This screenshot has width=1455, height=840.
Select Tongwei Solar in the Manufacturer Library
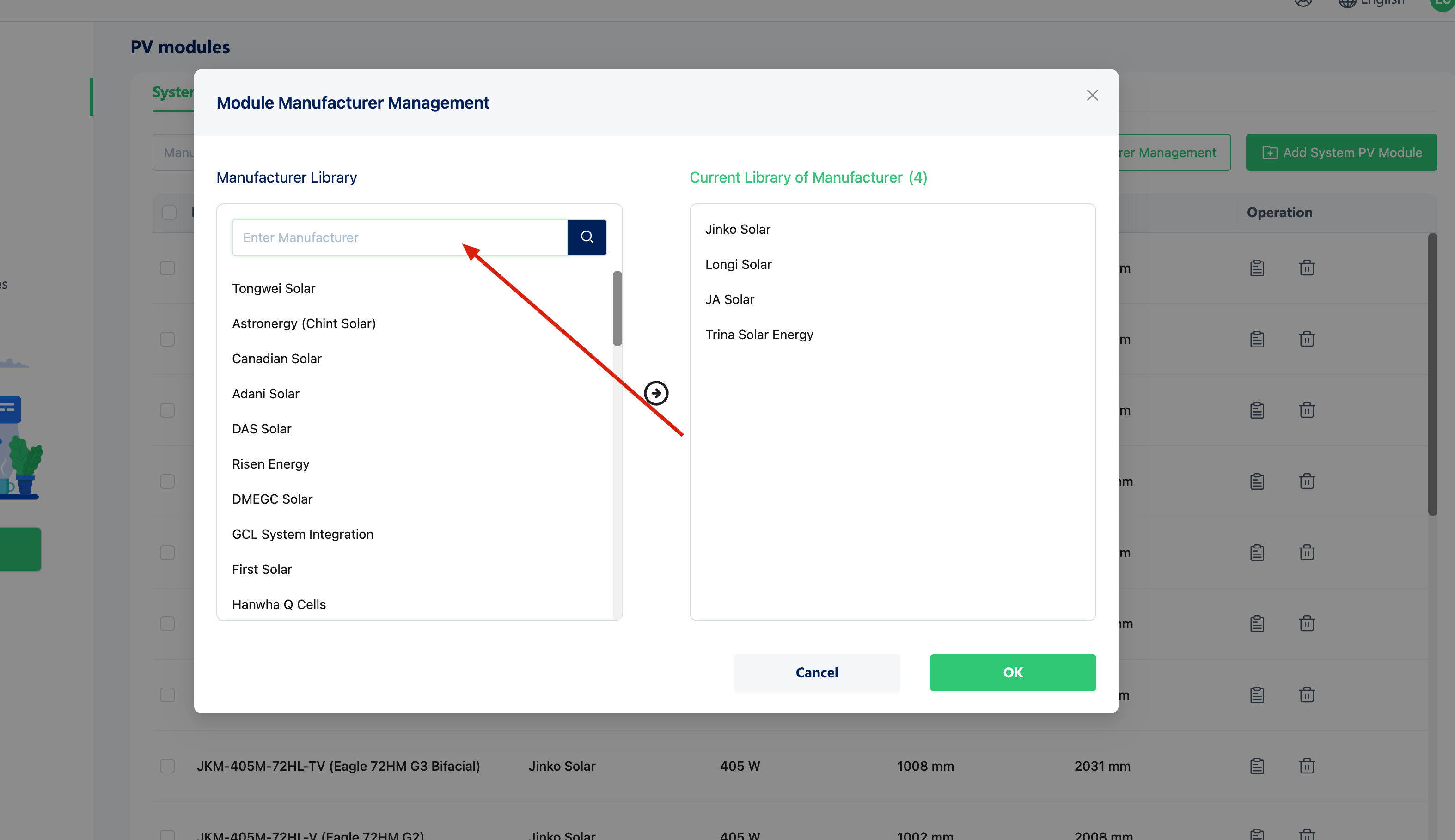(x=274, y=288)
